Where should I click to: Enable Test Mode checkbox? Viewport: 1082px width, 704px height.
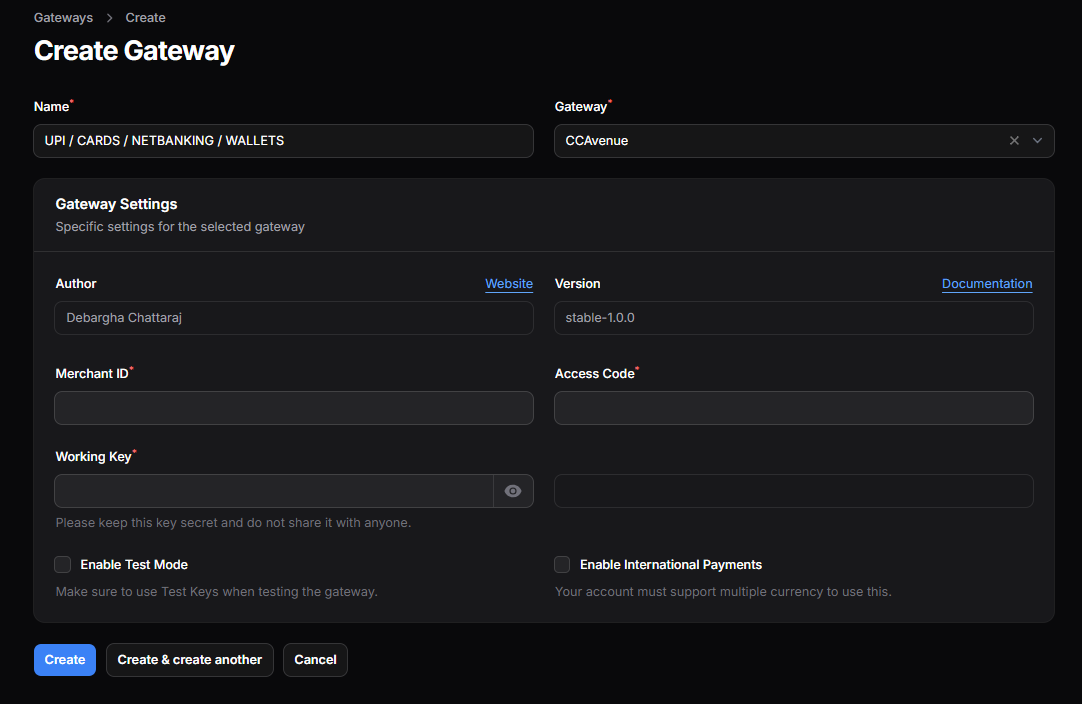click(62, 564)
